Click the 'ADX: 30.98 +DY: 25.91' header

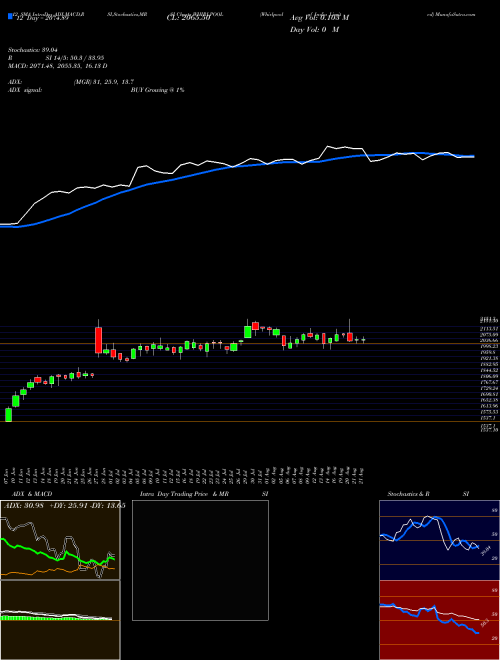point(65,506)
